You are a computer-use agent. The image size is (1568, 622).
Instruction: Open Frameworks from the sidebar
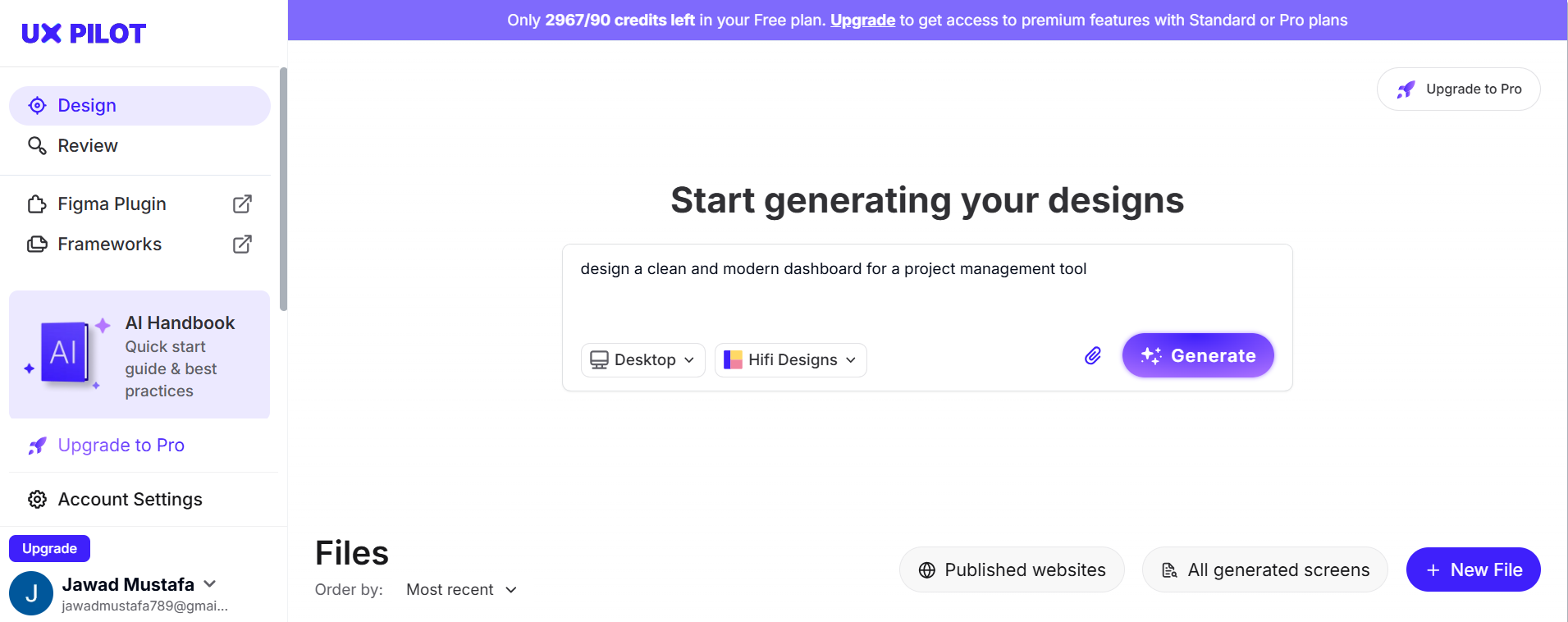pyautogui.click(x=109, y=245)
